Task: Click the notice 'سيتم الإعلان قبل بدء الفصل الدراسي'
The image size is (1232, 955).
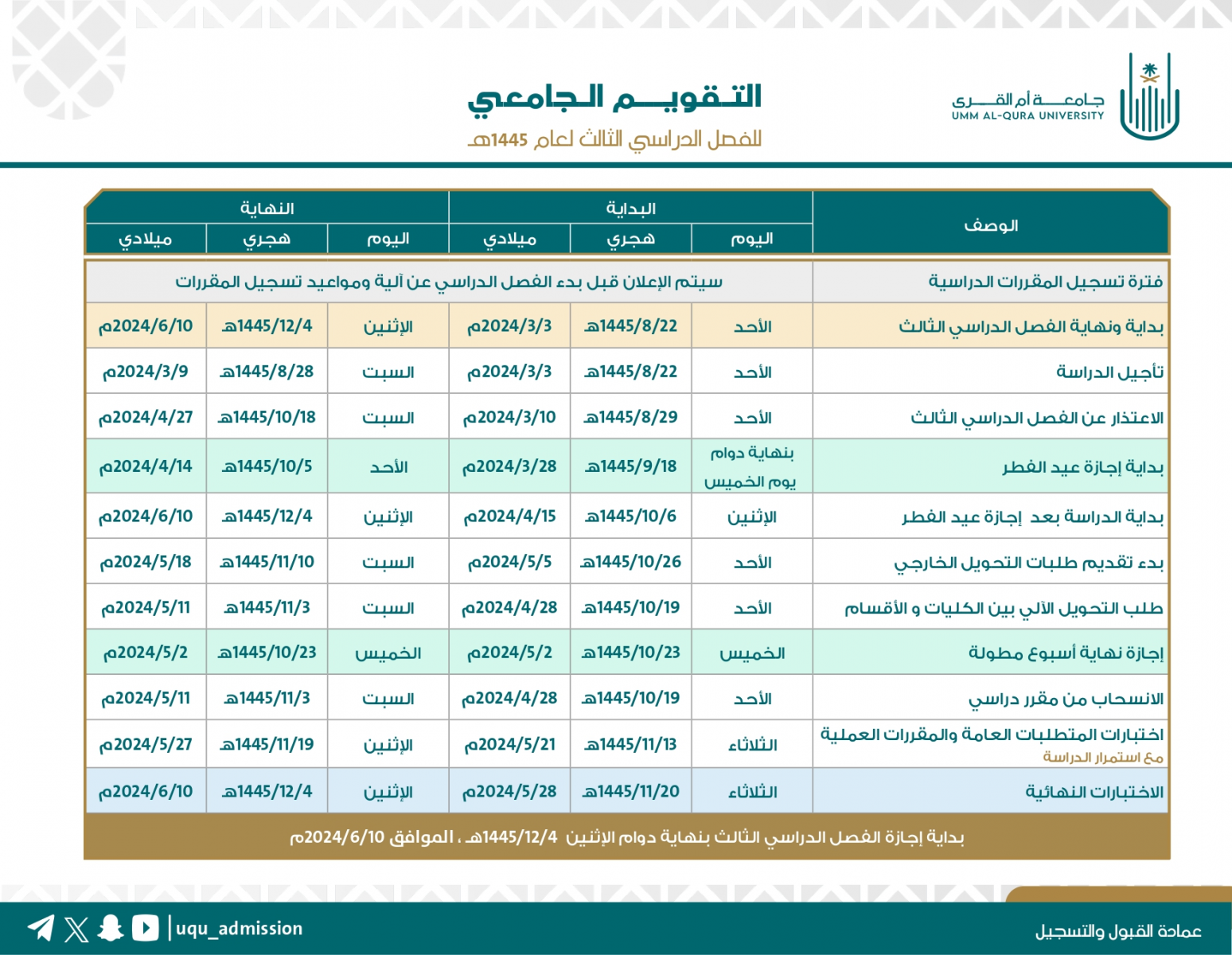Action: pos(449,282)
